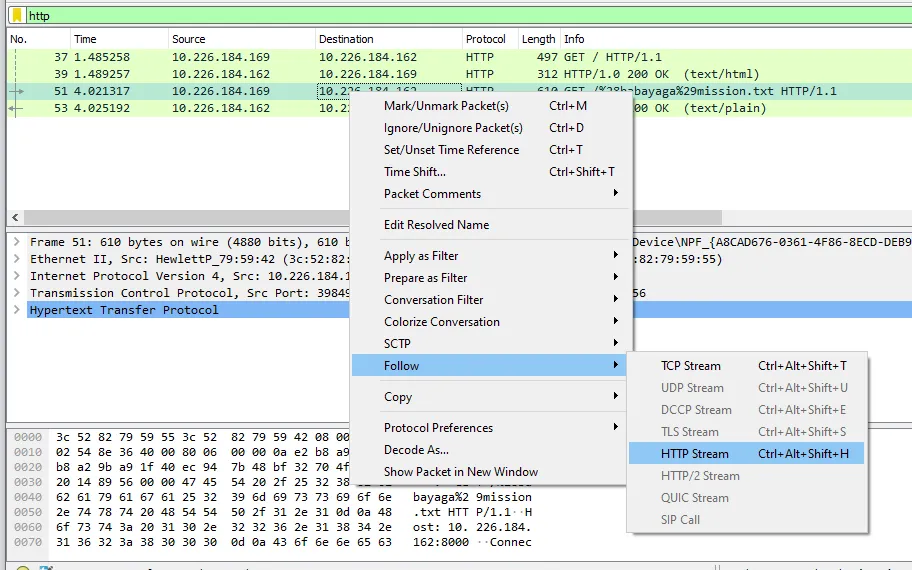Sort by the Protocol column header
This screenshot has width=912, height=570.
pos(490,39)
